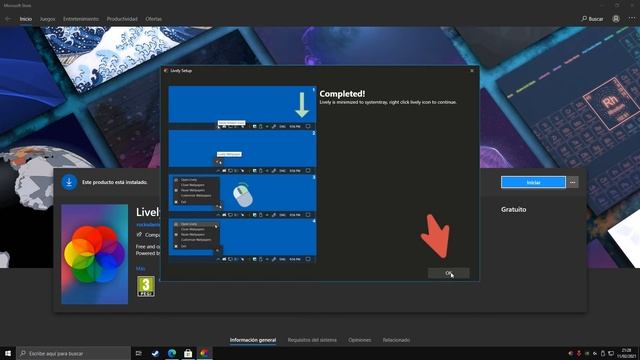
Task: Open the account profile icon
Action: tap(616, 19)
